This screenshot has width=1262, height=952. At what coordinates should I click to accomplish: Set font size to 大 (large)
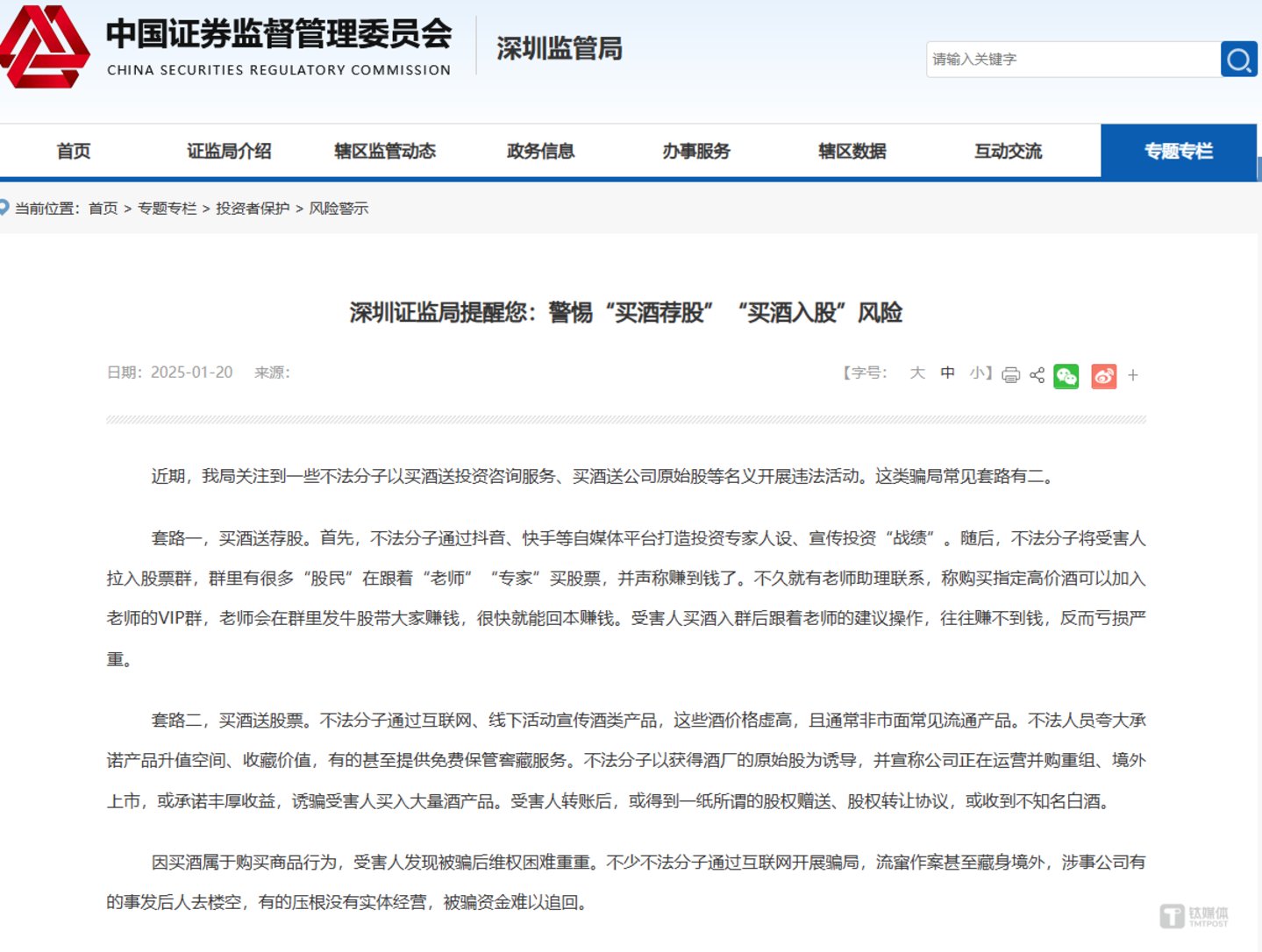[917, 373]
